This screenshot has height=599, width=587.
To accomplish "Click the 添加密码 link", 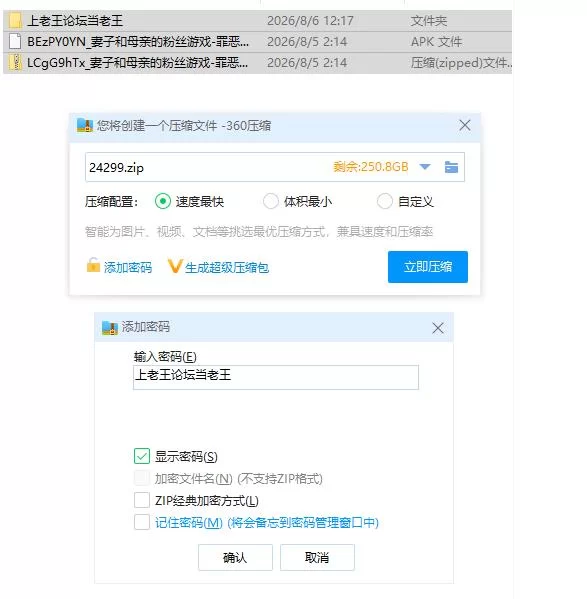I will point(128,267).
